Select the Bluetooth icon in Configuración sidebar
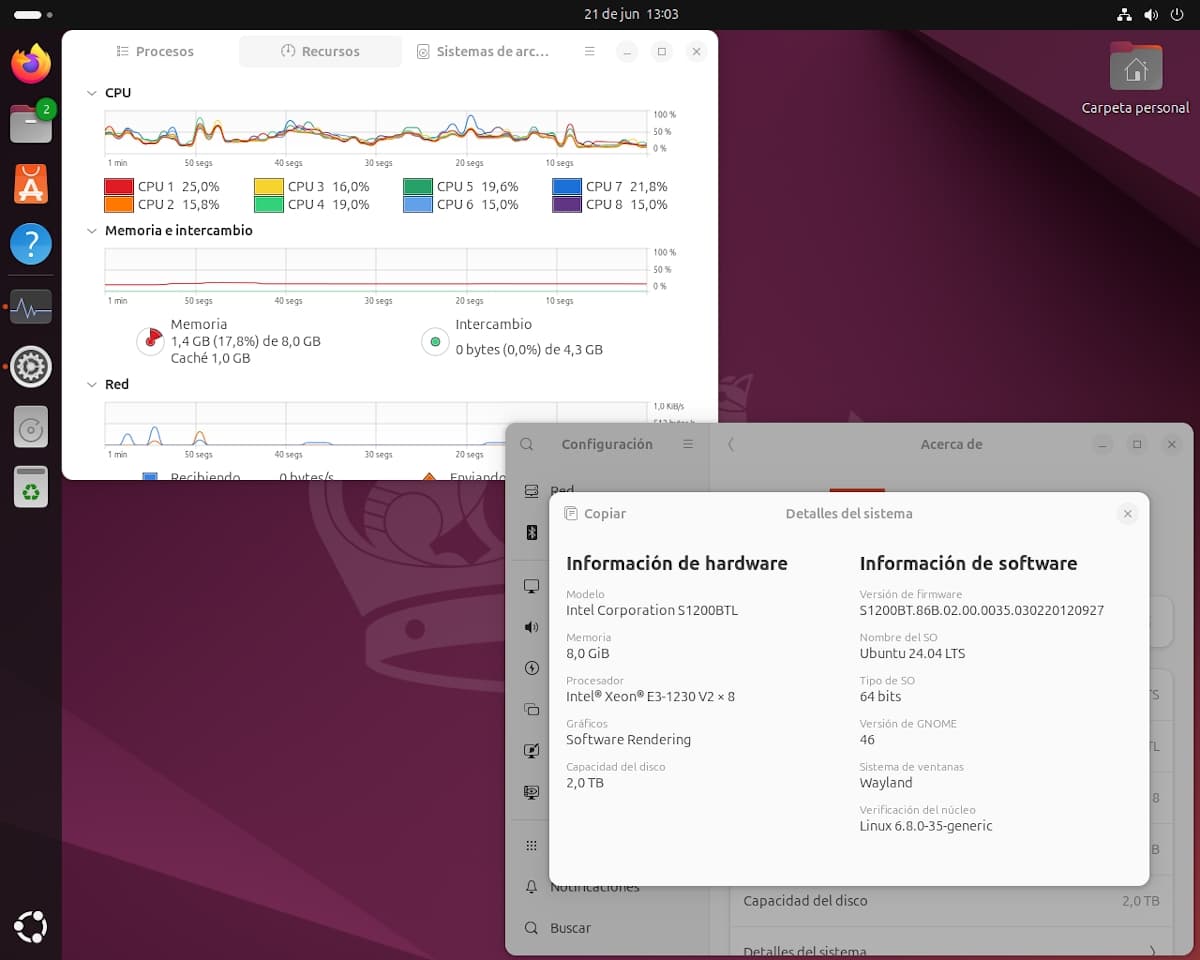This screenshot has width=1200, height=960. click(532, 533)
